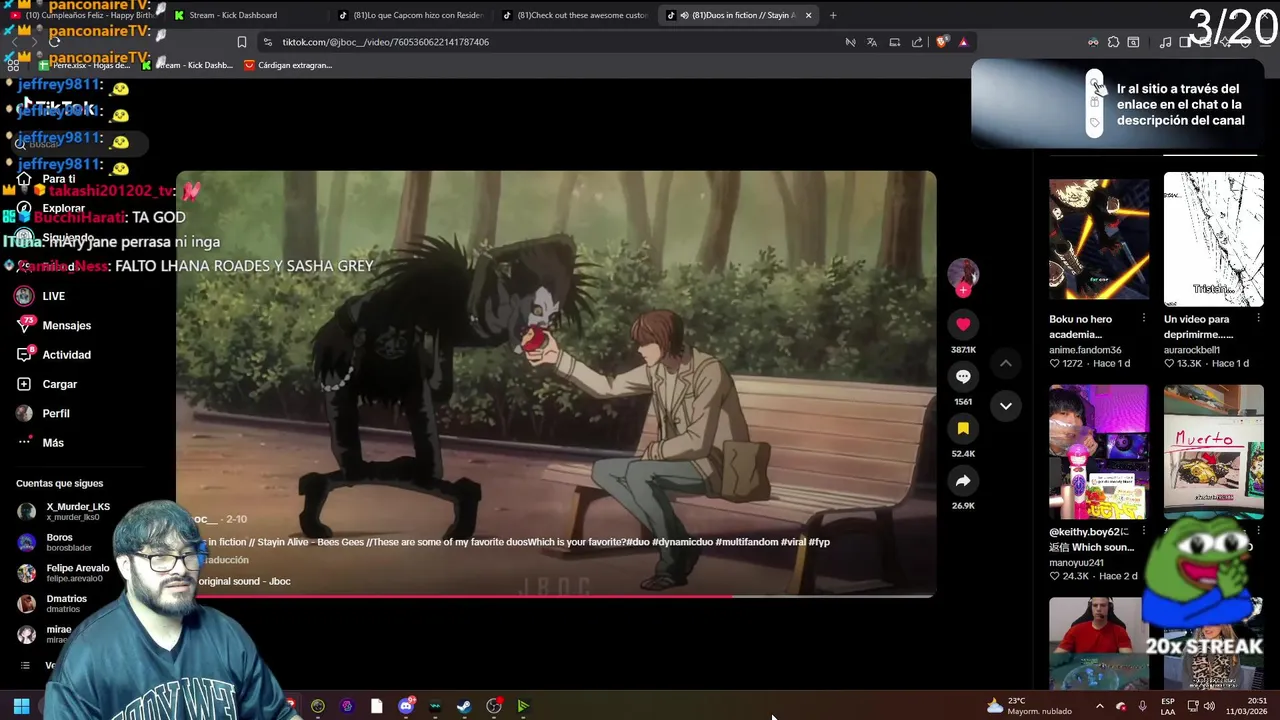Switch to Lo que Capcom hizo tab
This screenshot has height=720, width=1280.
tap(410, 15)
